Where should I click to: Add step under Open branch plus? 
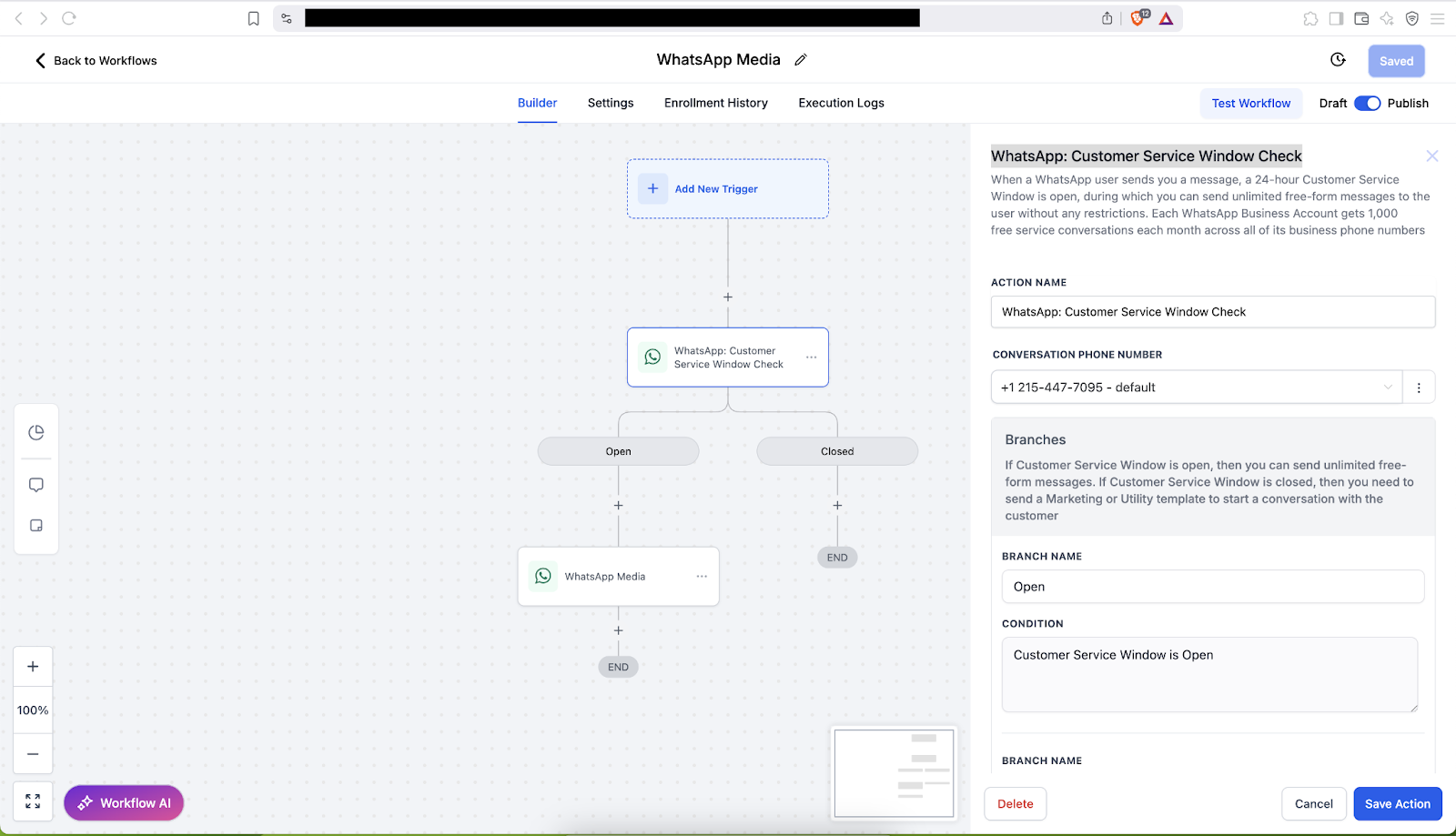coord(619,505)
